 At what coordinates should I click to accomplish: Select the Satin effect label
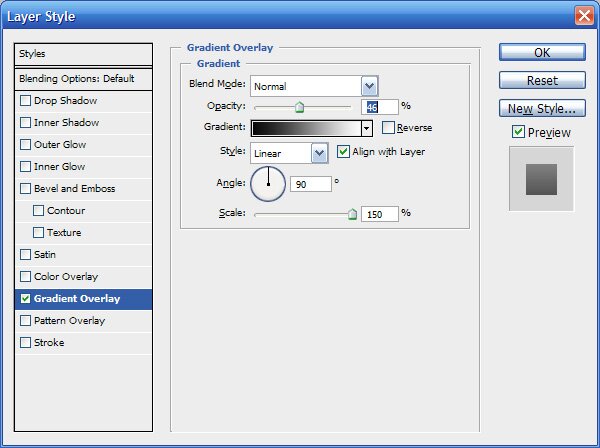point(45,254)
